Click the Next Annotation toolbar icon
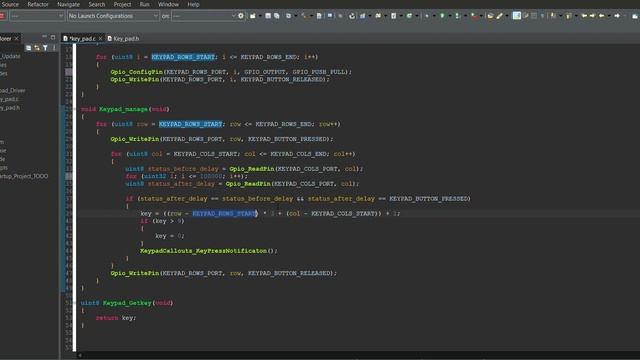640x360 pixels. pyautogui.click(x=553, y=16)
